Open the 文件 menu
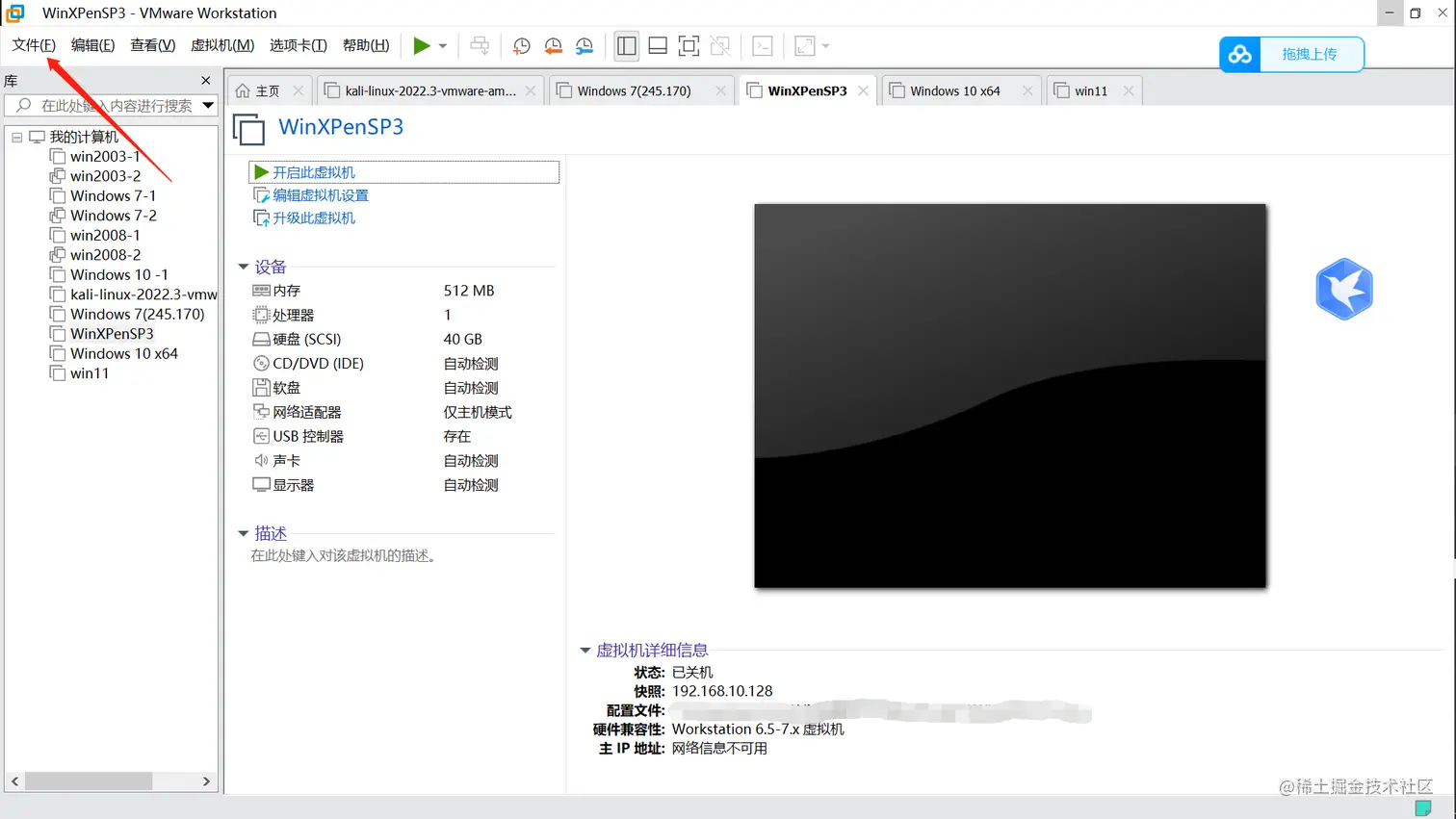This screenshot has height=819, width=1456. click(x=32, y=44)
